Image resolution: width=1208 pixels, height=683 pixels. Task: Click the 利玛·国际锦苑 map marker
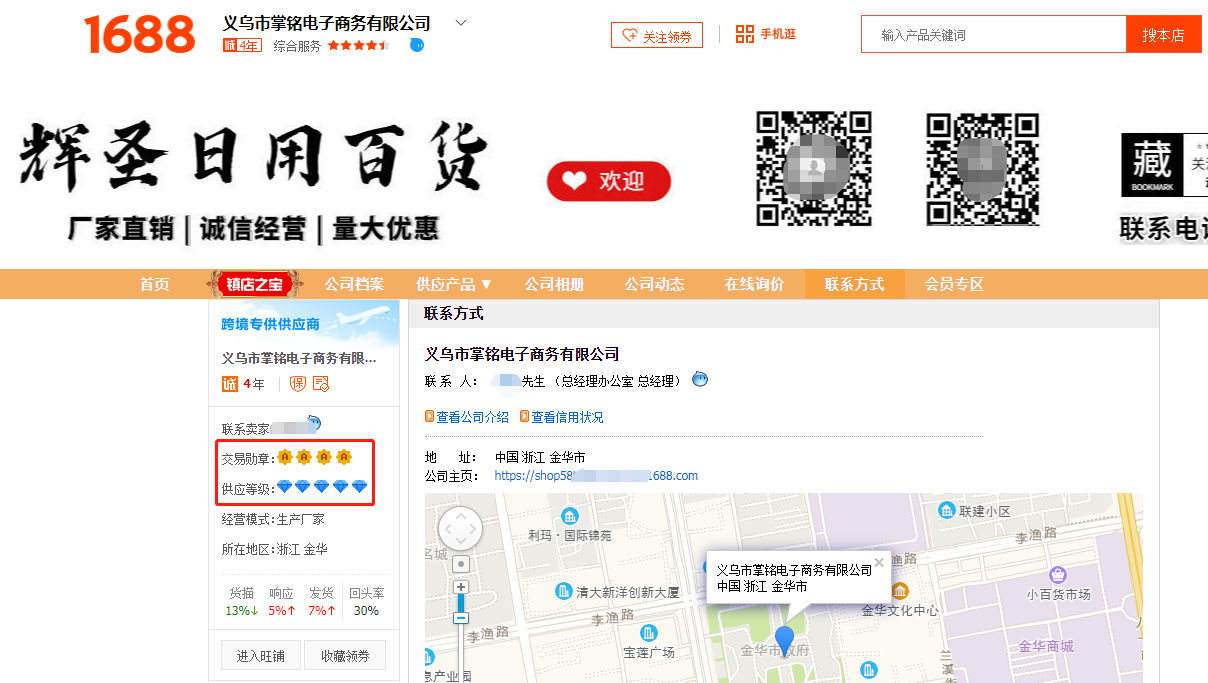click(570, 516)
